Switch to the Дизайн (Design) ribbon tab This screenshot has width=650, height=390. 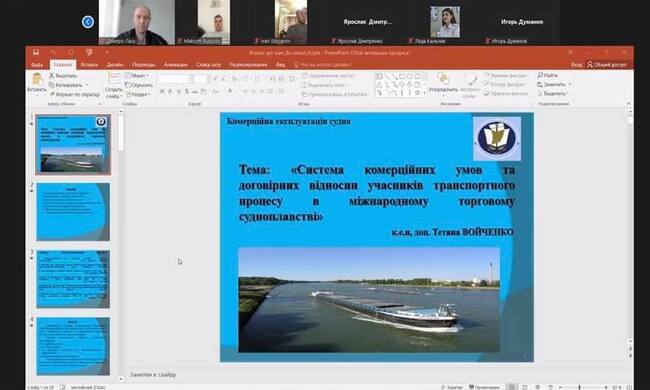tap(115, 65)
